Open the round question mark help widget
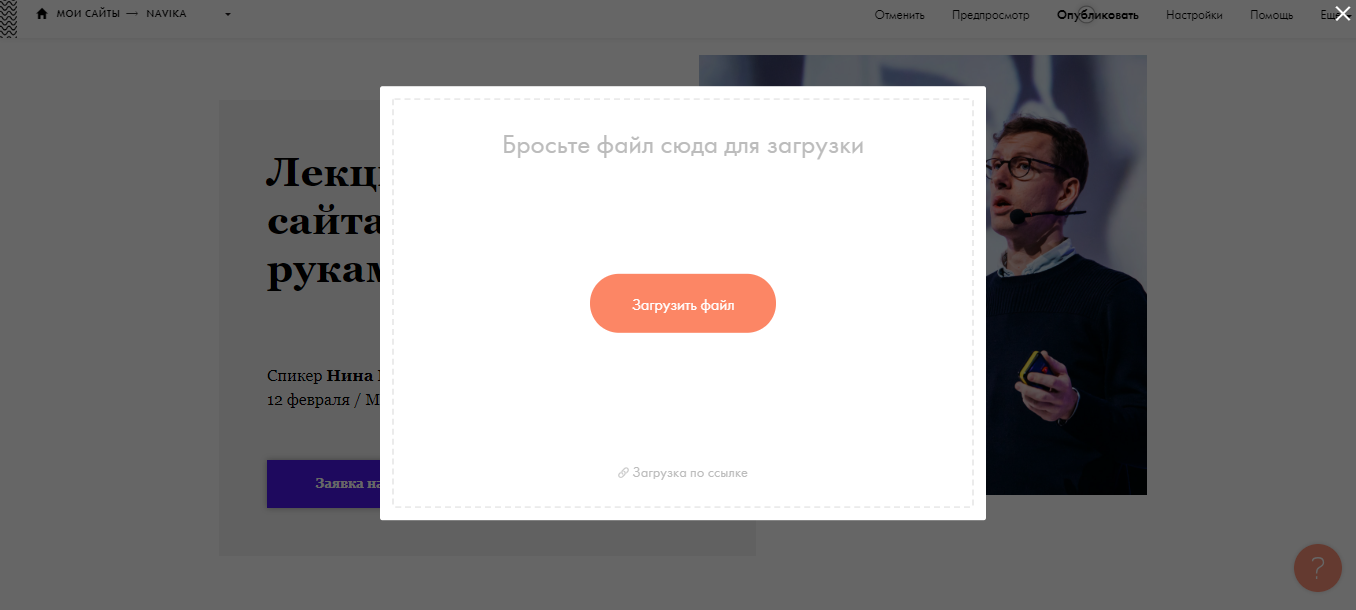 pos(1318,568)
